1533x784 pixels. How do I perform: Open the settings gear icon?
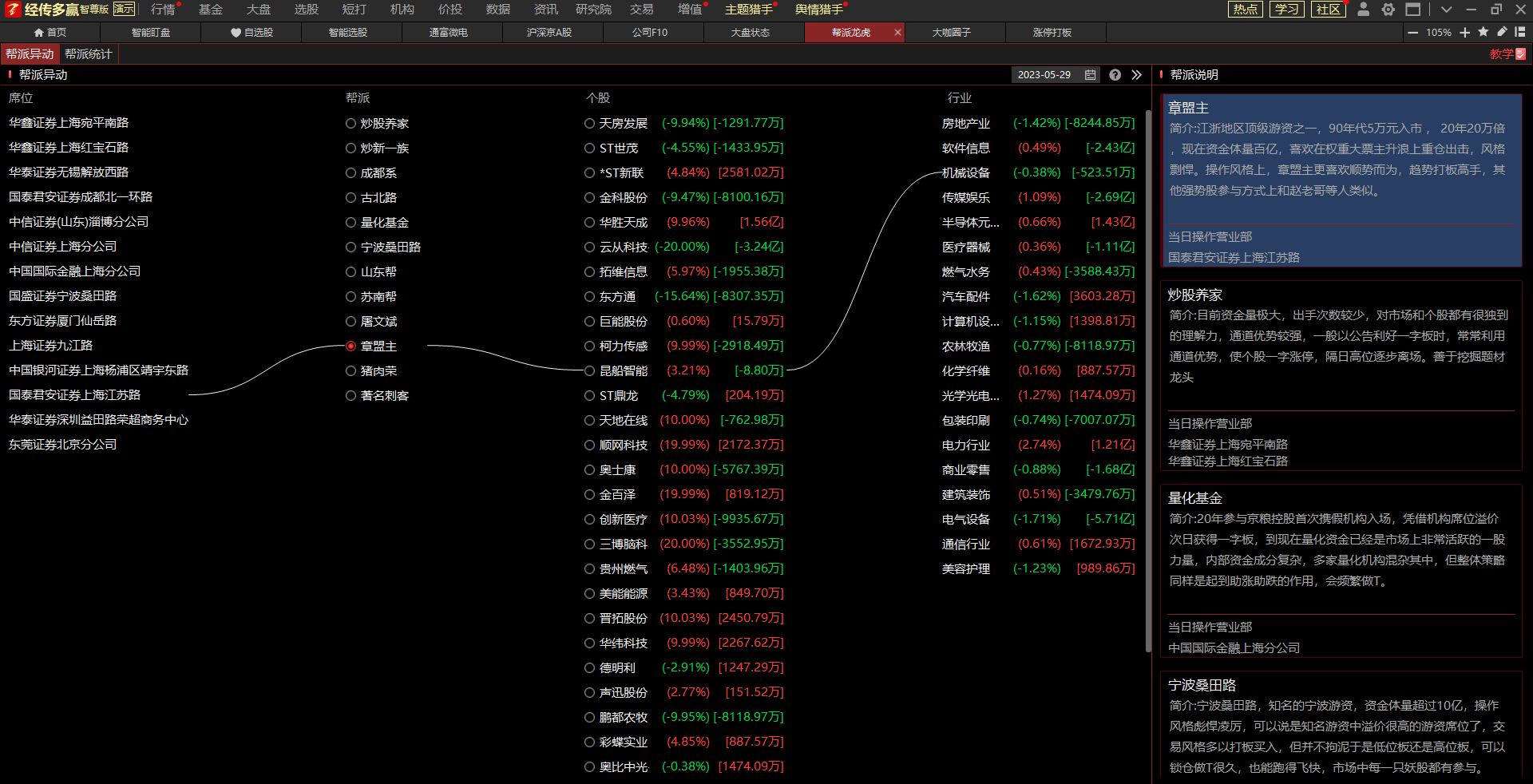1388,10
